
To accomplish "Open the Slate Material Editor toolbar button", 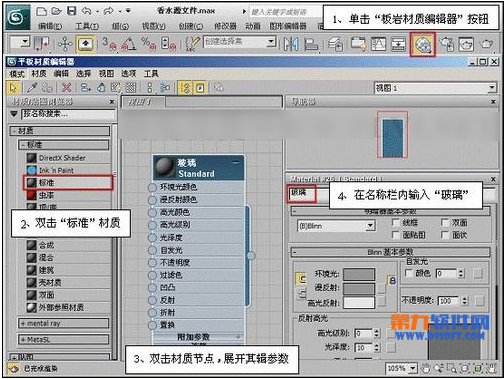I will pos(422,44).
